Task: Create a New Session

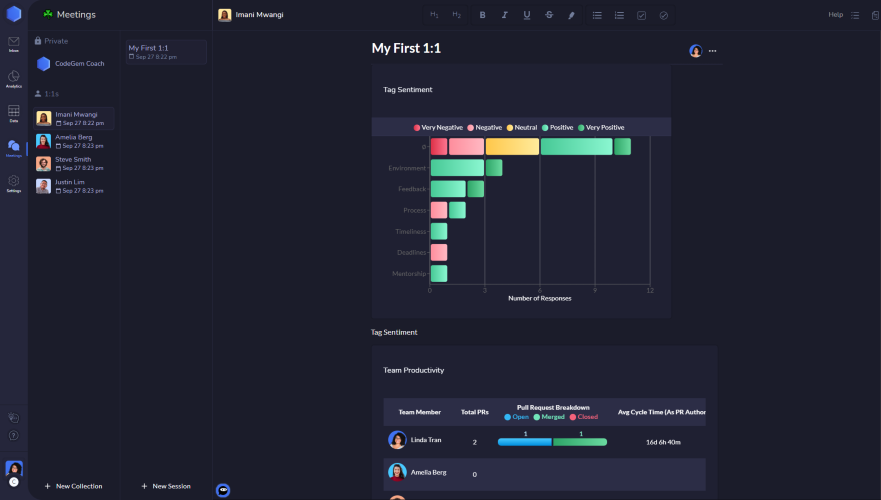Action: (x=166, y=486)
